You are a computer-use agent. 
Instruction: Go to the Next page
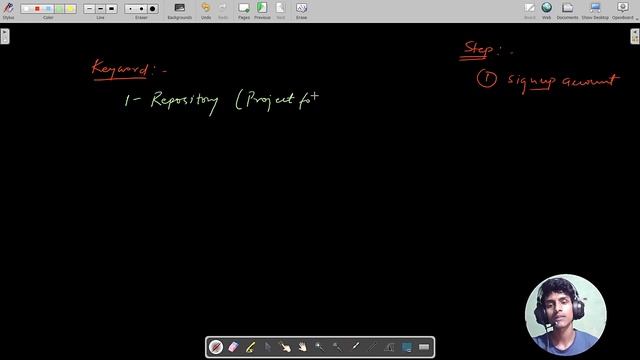pyautogui.click(x=280, y=10)
